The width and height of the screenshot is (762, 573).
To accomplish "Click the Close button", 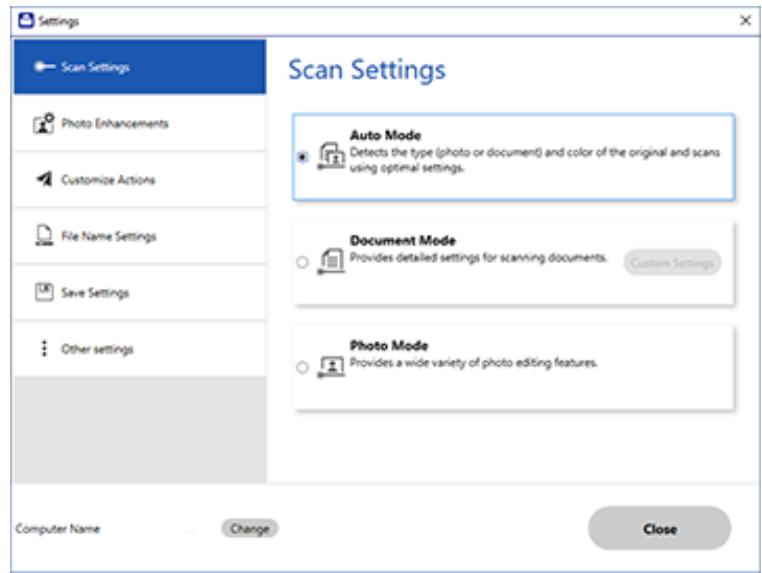I will coord(659,528).
